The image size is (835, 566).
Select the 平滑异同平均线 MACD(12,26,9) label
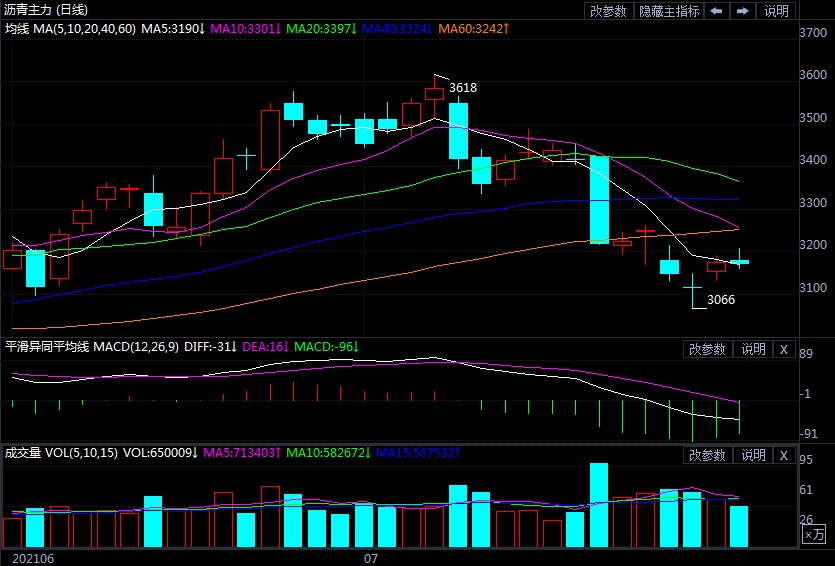91,347
